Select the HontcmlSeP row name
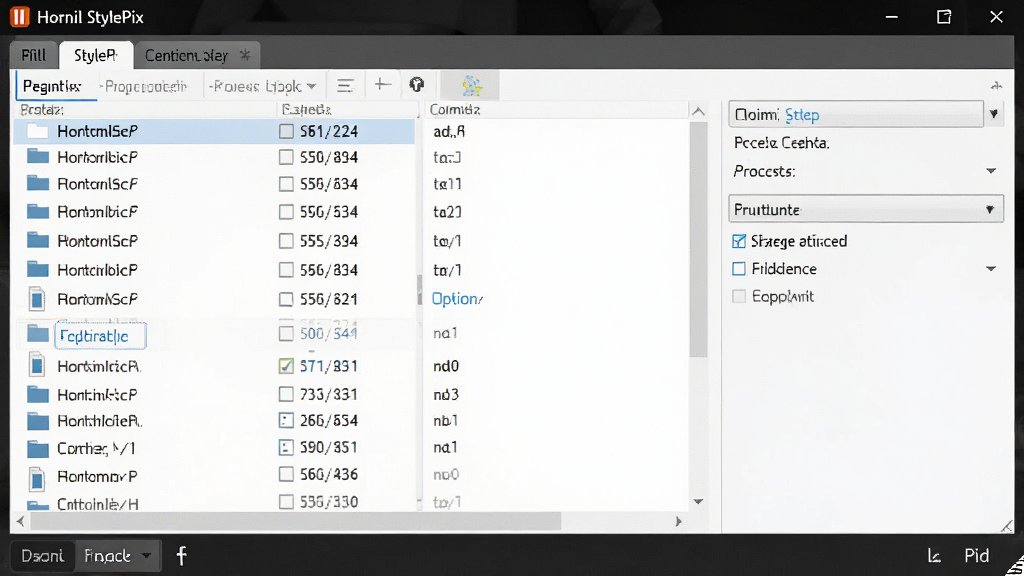The height and width of the screenshot is (576, 1024). click(x=97, y=131)
